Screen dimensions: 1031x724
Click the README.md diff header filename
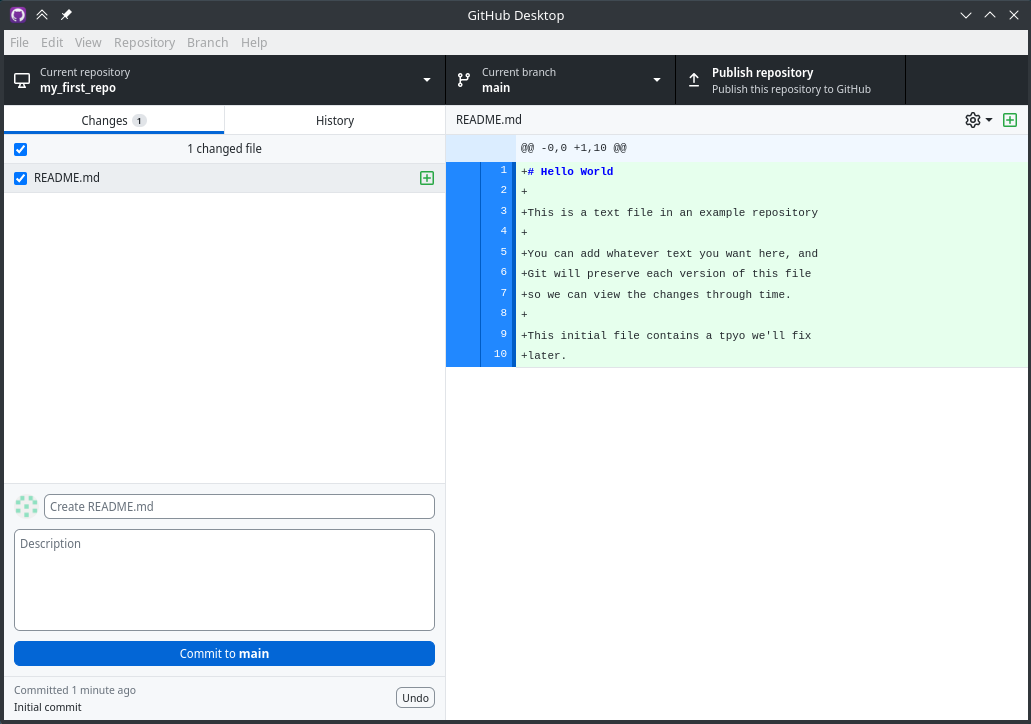489,120
